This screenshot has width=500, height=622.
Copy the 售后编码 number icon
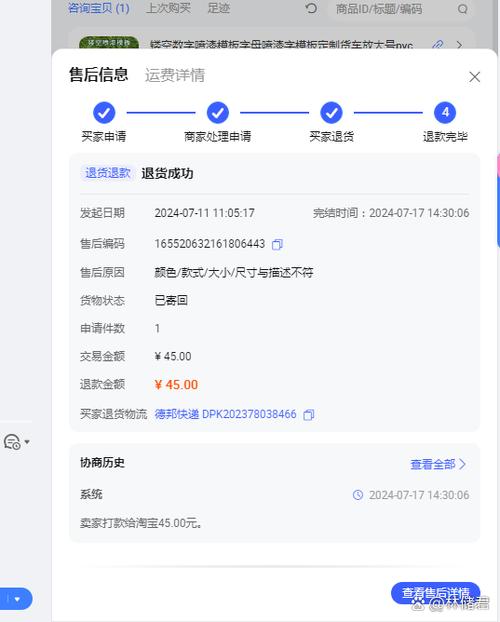coord(277,244)
